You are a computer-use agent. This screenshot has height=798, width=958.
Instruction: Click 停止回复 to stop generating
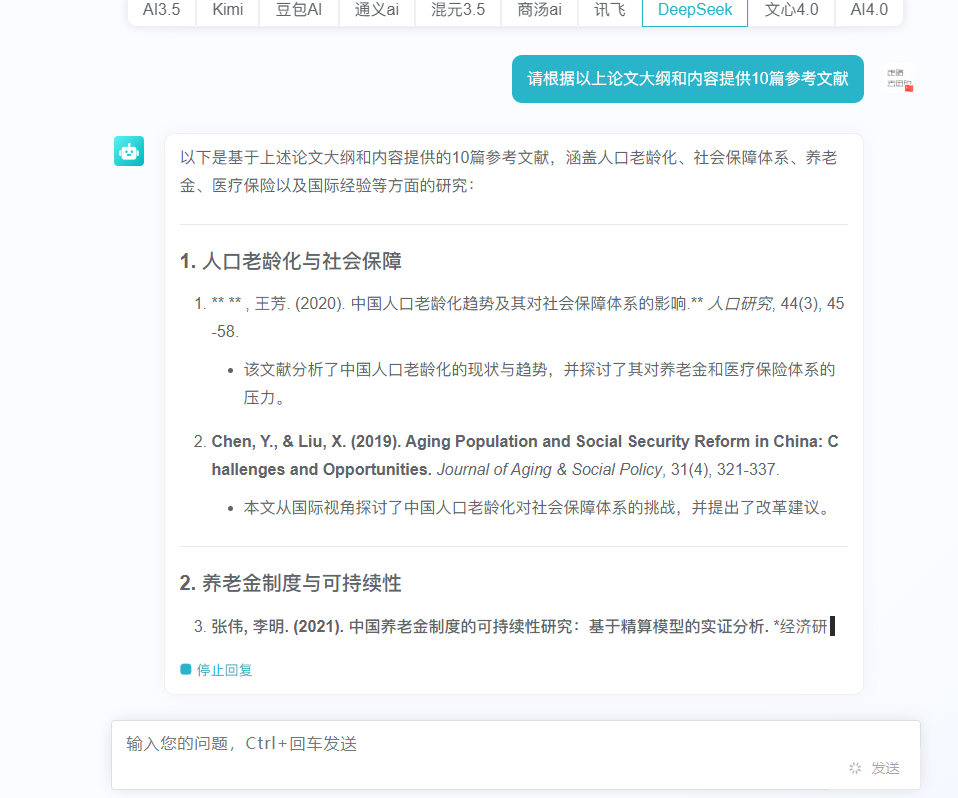point(222,669)
